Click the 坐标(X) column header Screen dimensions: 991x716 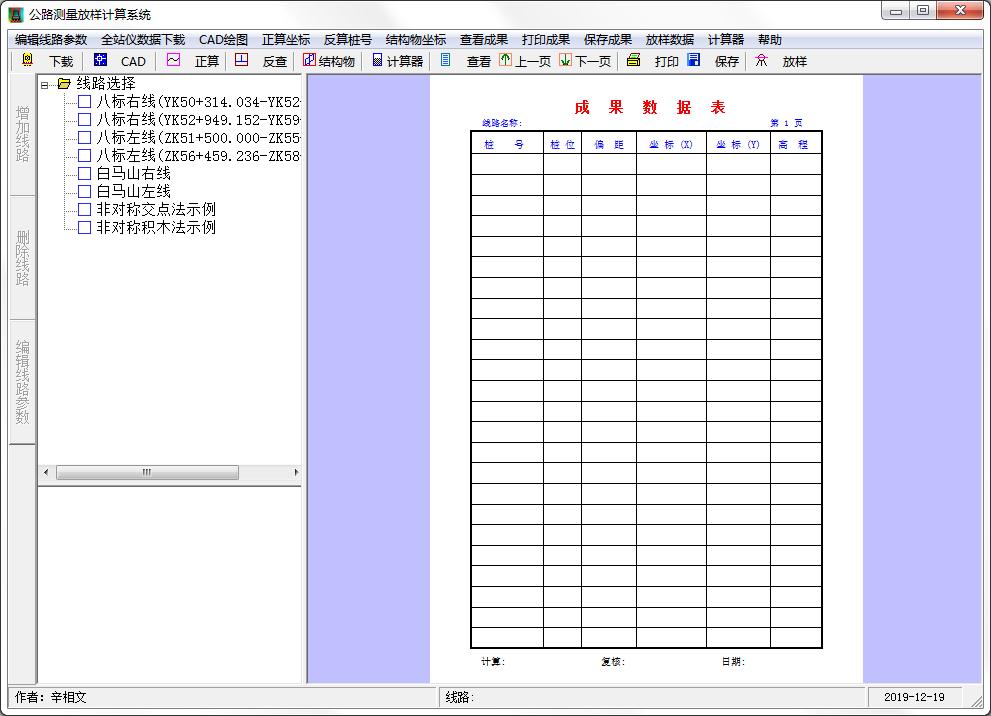coord(671,144)
